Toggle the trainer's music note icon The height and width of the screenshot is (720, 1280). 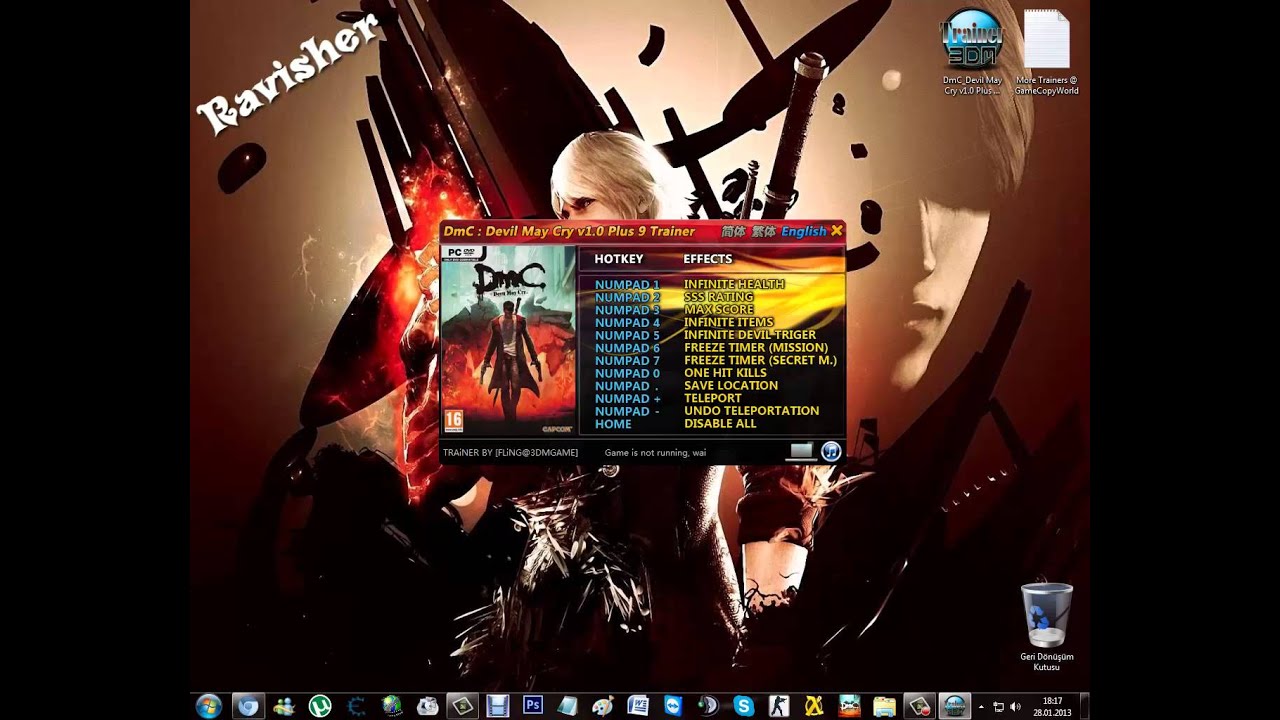(x=831, y=451)
